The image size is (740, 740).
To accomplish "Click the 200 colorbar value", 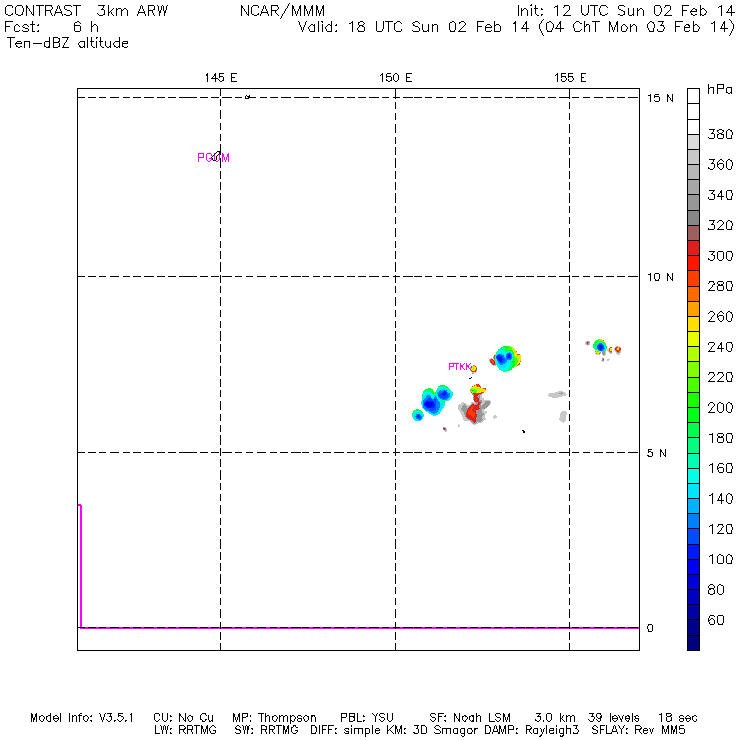I will (x=720, y=408).
